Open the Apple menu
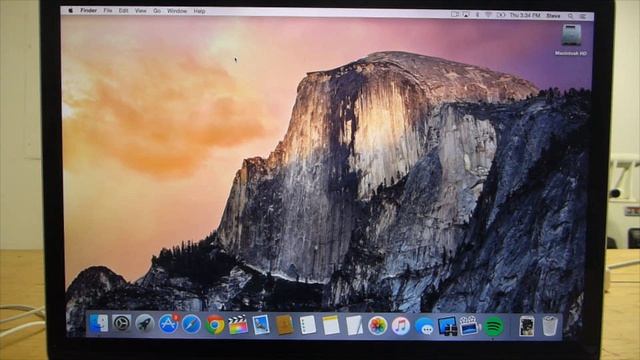640x360 pixels. 70,11
